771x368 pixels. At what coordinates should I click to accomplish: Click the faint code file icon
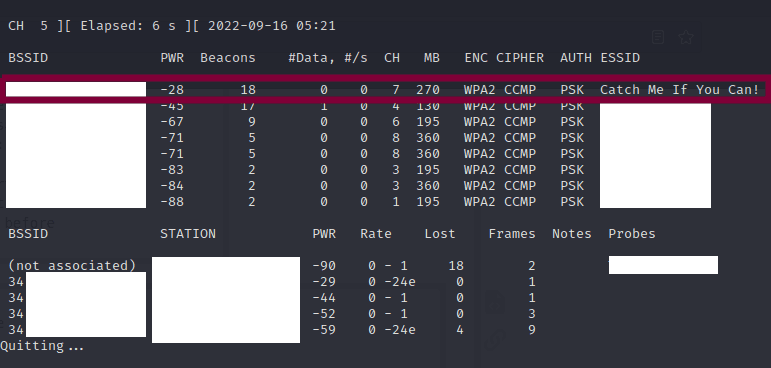tap(494, 304)
